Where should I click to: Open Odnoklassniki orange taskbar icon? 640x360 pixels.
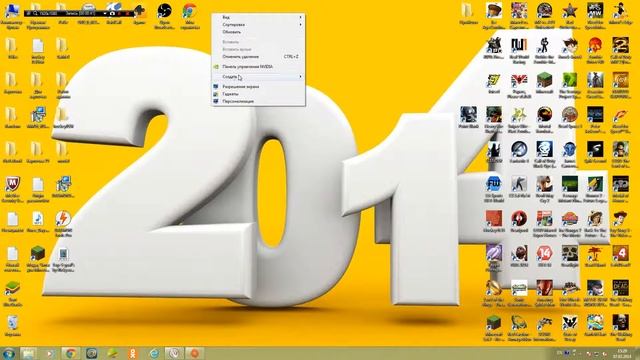[x=132, y=353]
